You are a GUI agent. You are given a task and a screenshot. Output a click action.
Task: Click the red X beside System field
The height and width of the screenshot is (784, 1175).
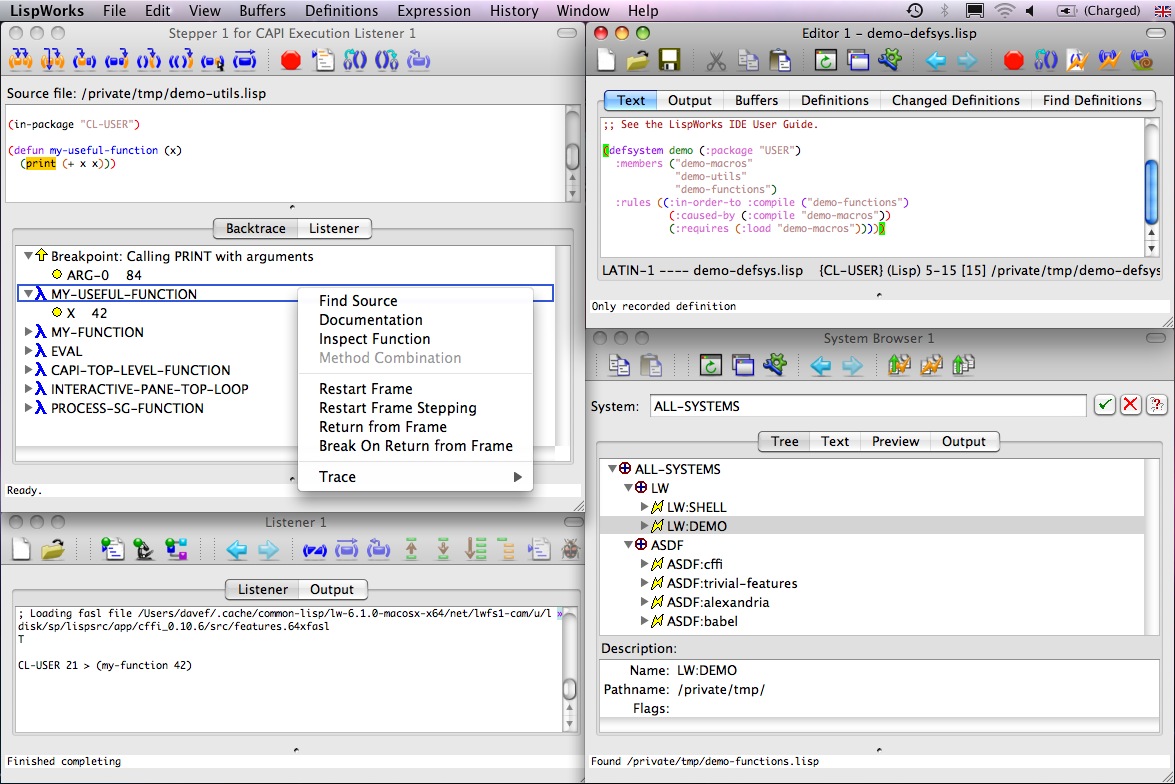(x=1131, y=405)
